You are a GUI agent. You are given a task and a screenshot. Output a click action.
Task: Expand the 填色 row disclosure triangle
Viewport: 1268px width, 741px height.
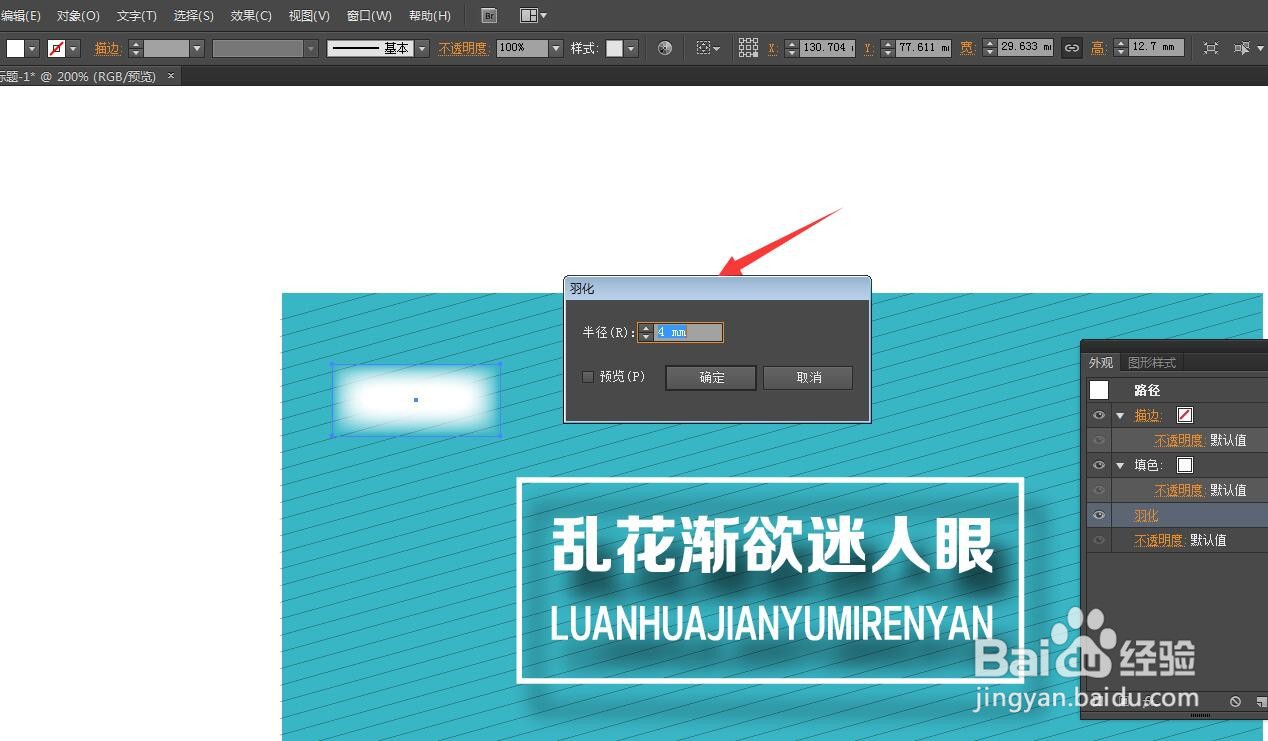point(1120,464)
